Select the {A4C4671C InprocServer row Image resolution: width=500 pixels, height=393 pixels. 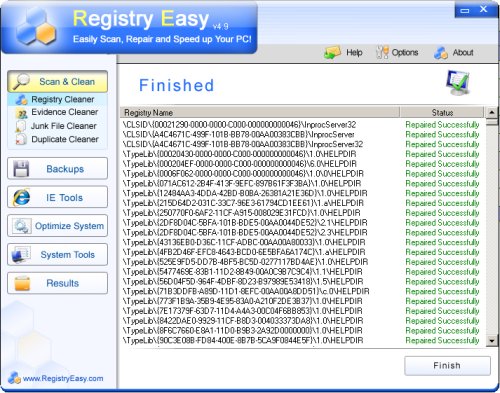tap(302, 135)
